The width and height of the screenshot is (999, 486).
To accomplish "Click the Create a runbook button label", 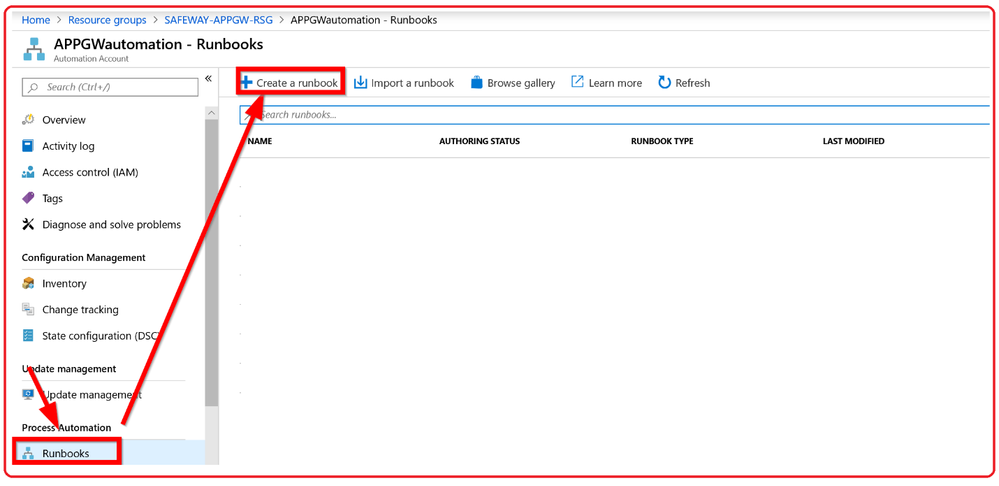I will [x=297, y=83].
